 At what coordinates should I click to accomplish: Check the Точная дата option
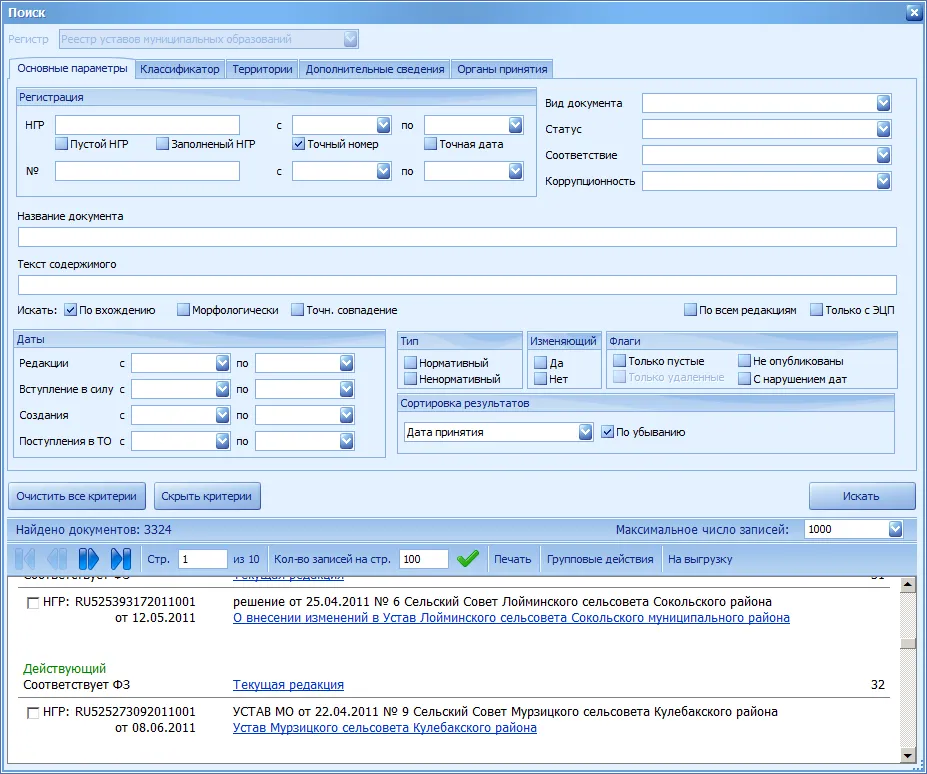coord(430,144)
